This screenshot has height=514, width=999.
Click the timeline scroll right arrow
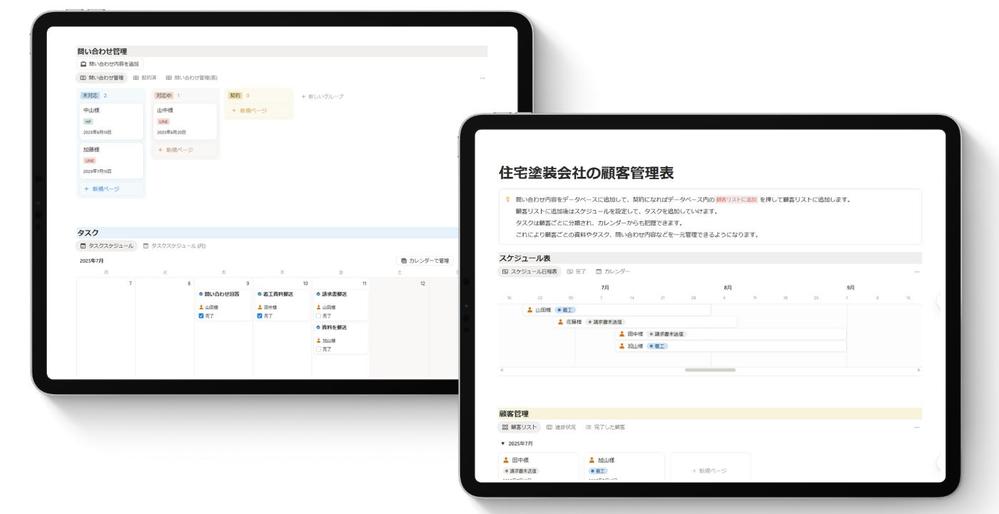pos(918,370)
